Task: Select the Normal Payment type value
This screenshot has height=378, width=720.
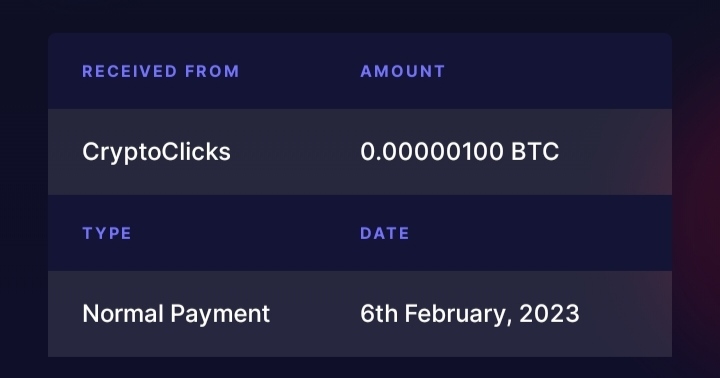Action: (x=176, y=314)
